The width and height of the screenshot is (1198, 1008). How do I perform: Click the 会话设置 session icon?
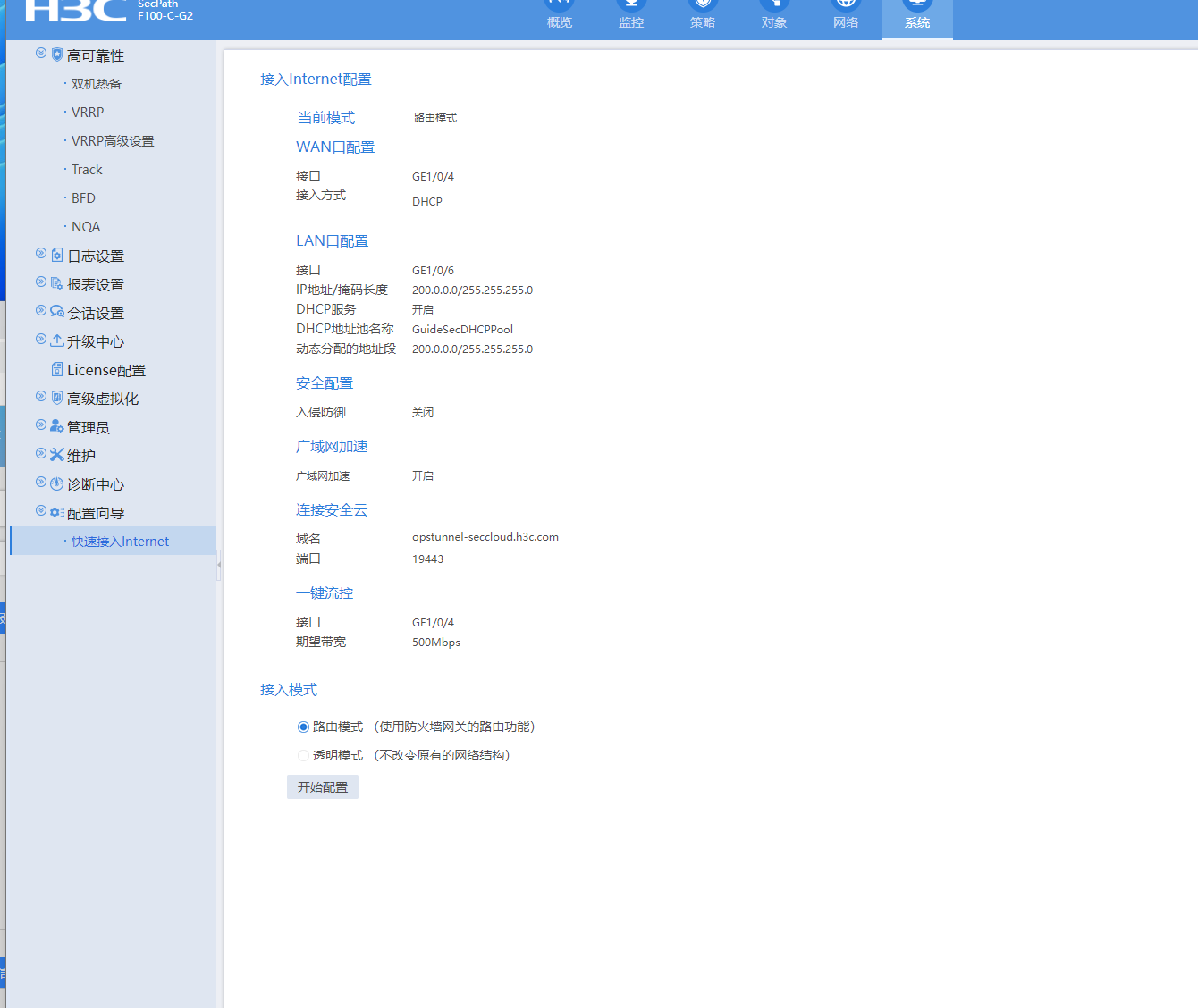pyautogui.click(x=57, y=312)
